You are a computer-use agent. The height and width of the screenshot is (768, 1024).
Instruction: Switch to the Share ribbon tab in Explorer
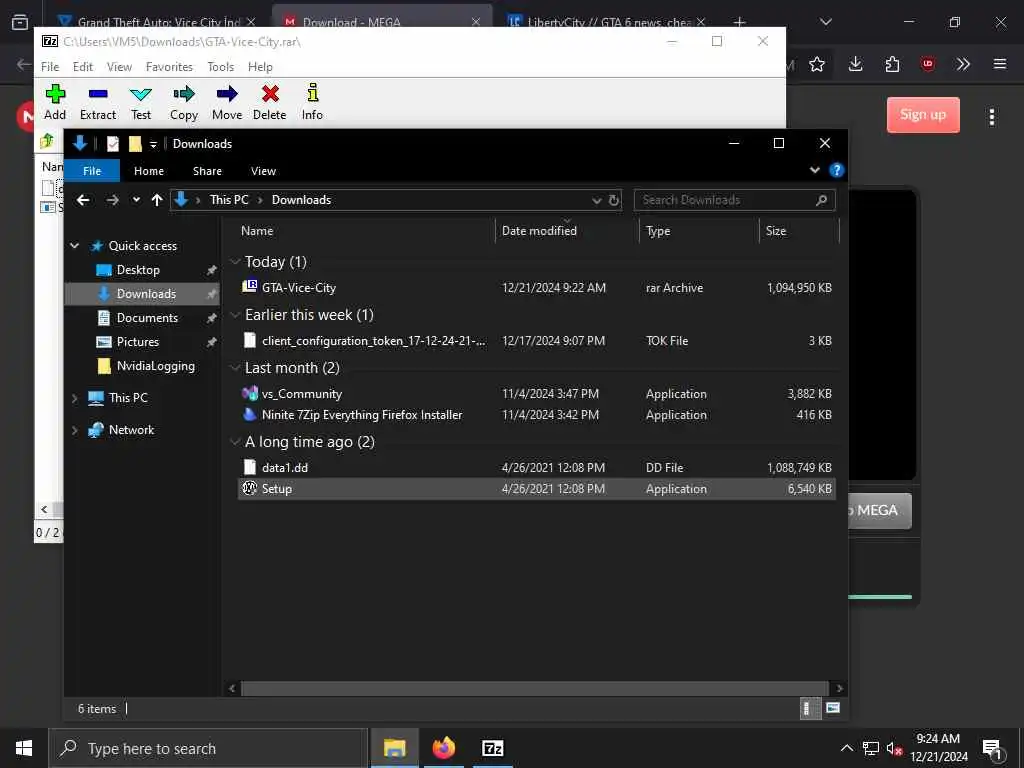(x=207, y=170)
